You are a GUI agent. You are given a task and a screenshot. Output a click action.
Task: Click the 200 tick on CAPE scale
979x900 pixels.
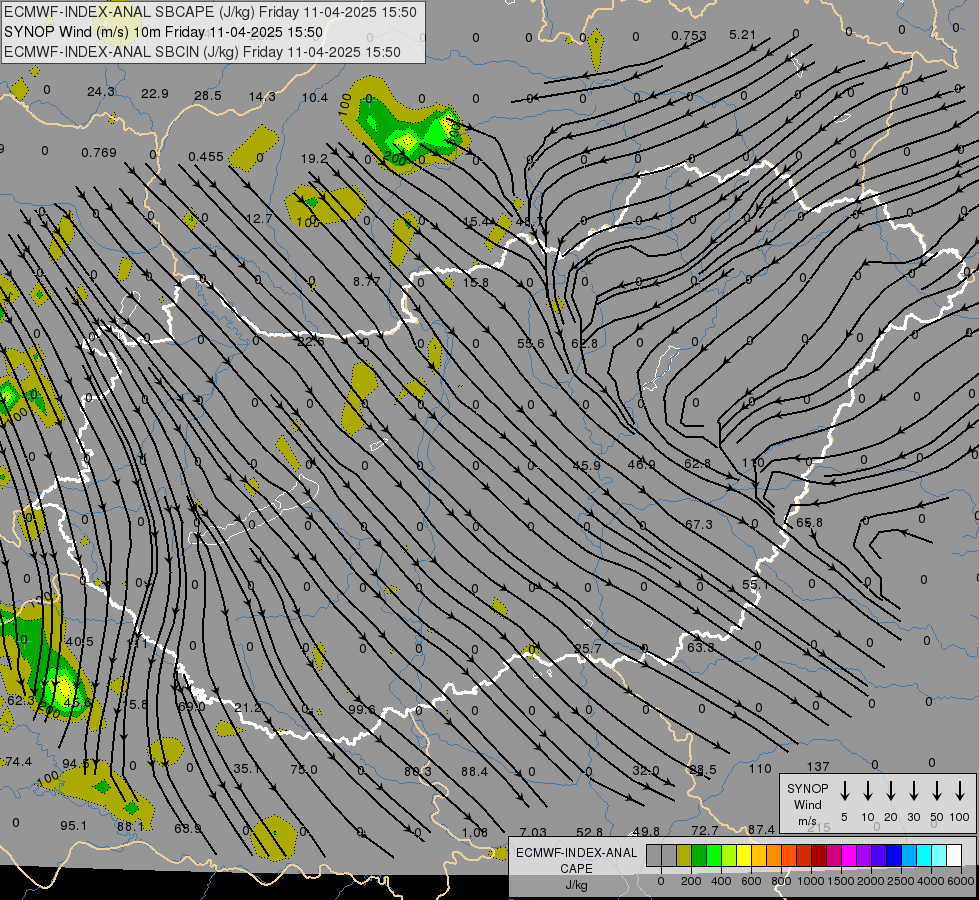coord(691,881)
